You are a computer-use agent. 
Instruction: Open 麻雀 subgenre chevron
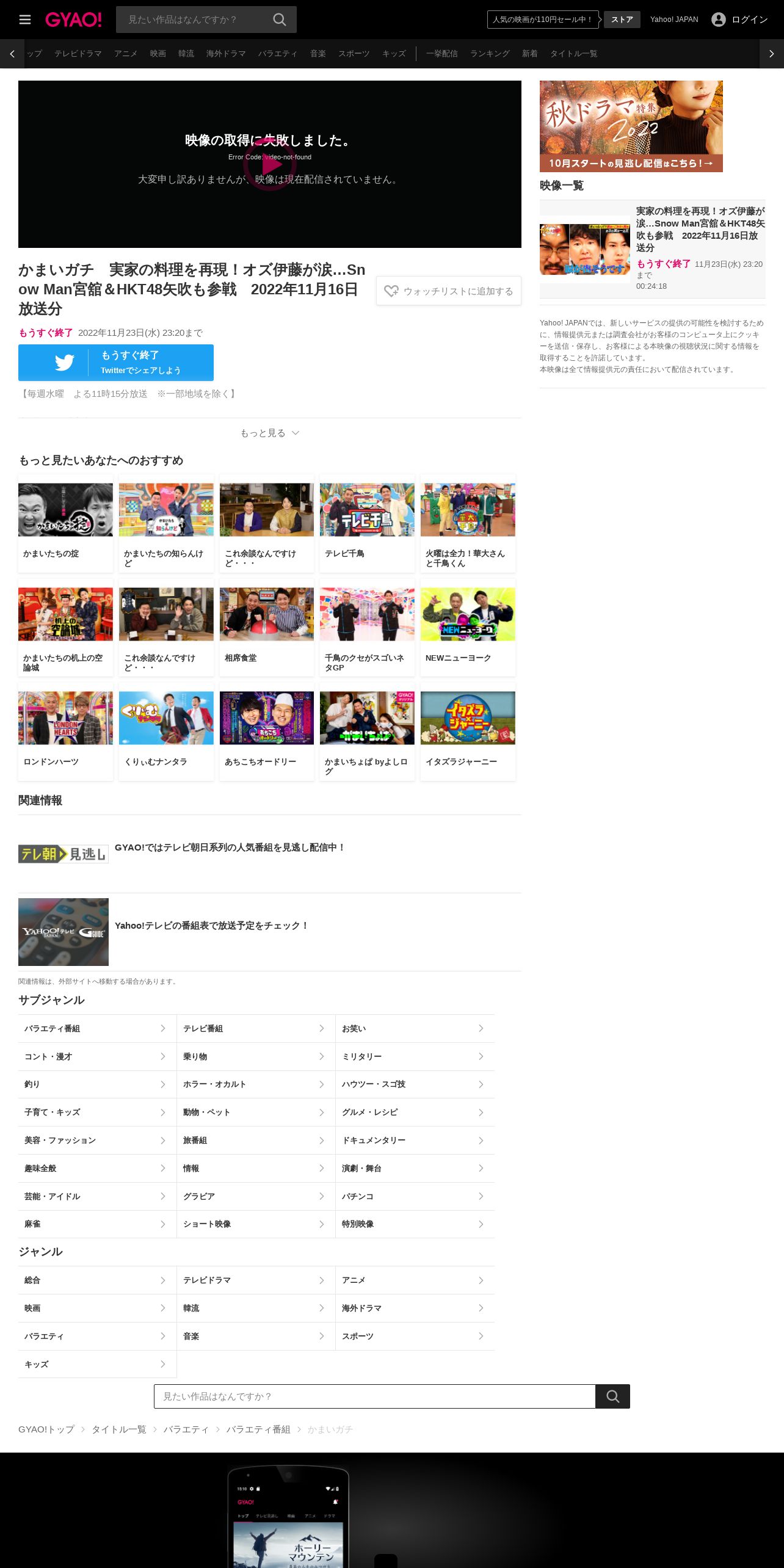point(163,1224)
